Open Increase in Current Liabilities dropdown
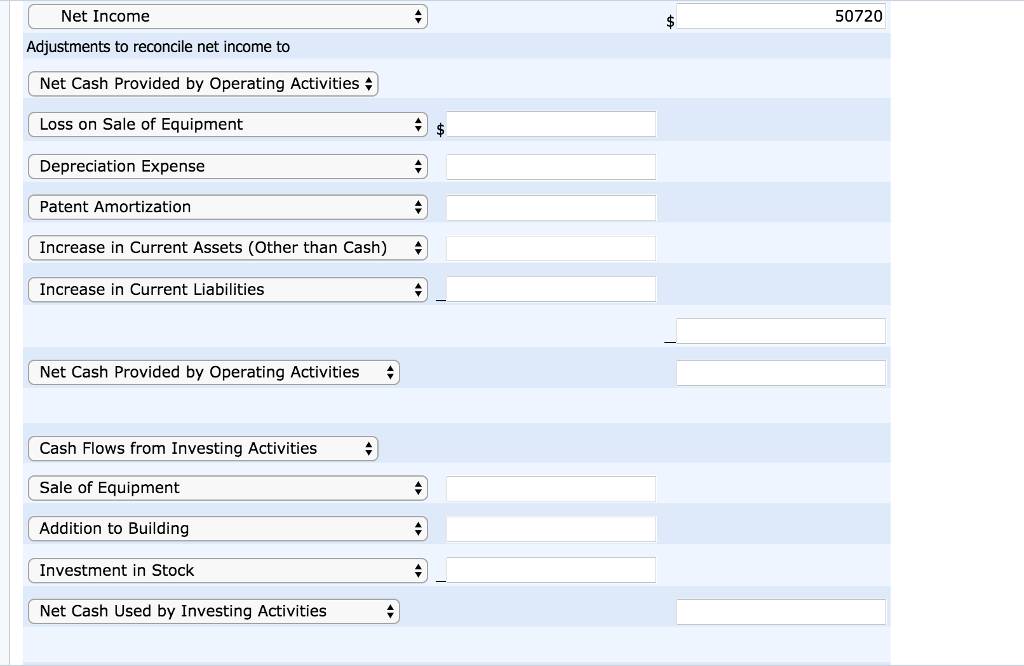Viewport: 1024px width, 666px height. point(228,290)
